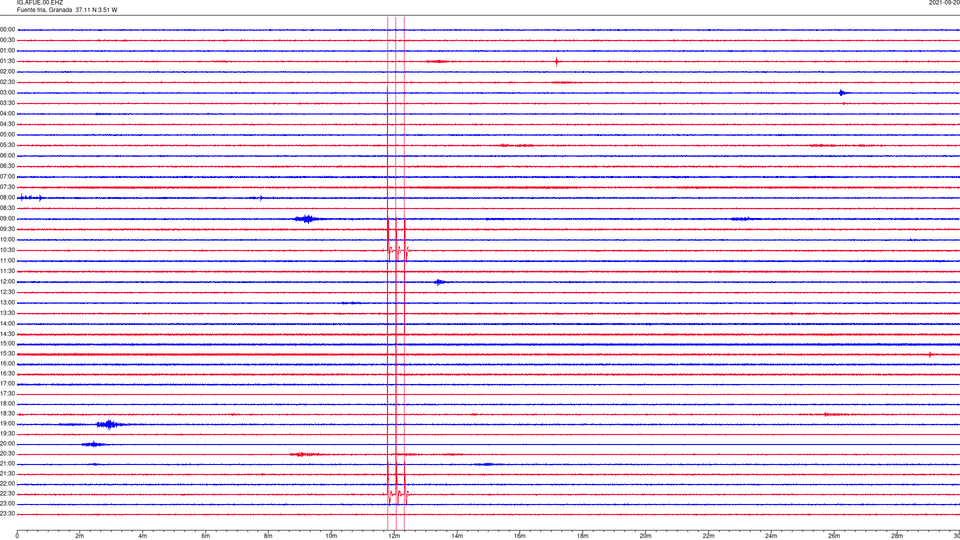Viewport: 960px width, 540px height.
Task: Choose the 11:30 time label
Action: coord(7,271)
